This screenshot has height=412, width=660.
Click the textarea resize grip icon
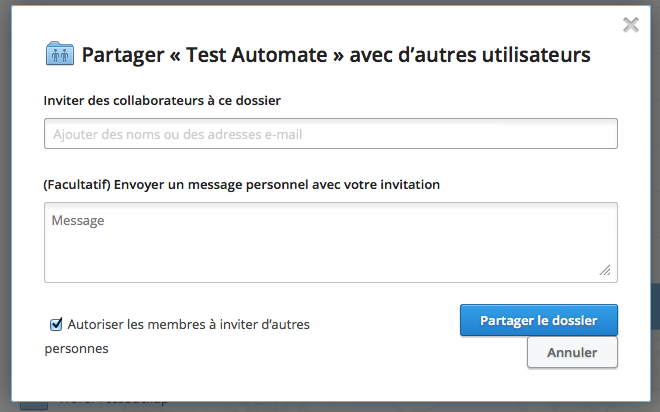pyautogui.click(x=605, y=269)
